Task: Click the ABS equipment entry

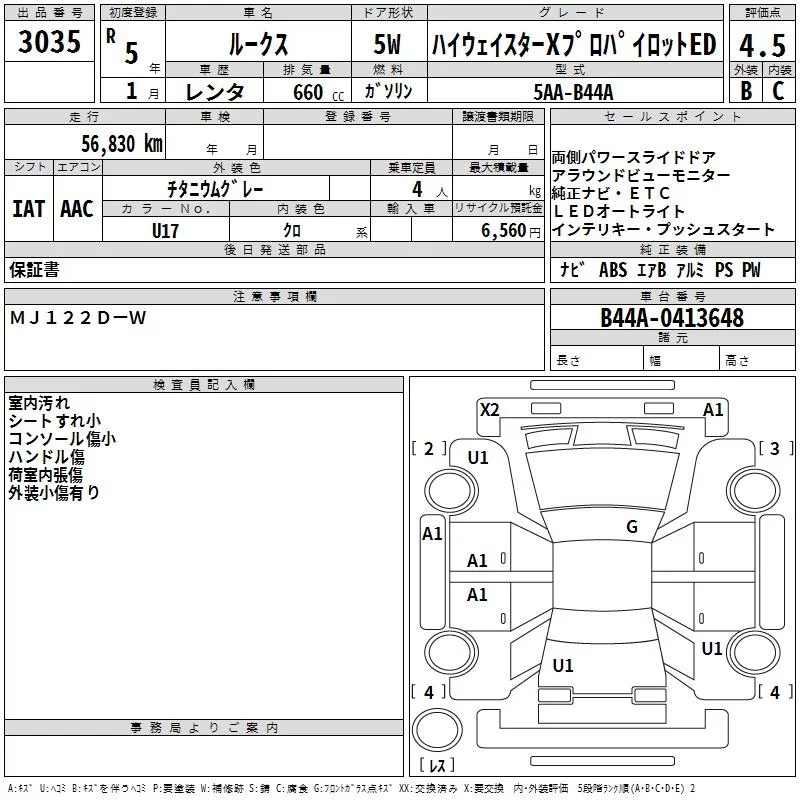Action: pyautogui.click(x=613, y=269)
